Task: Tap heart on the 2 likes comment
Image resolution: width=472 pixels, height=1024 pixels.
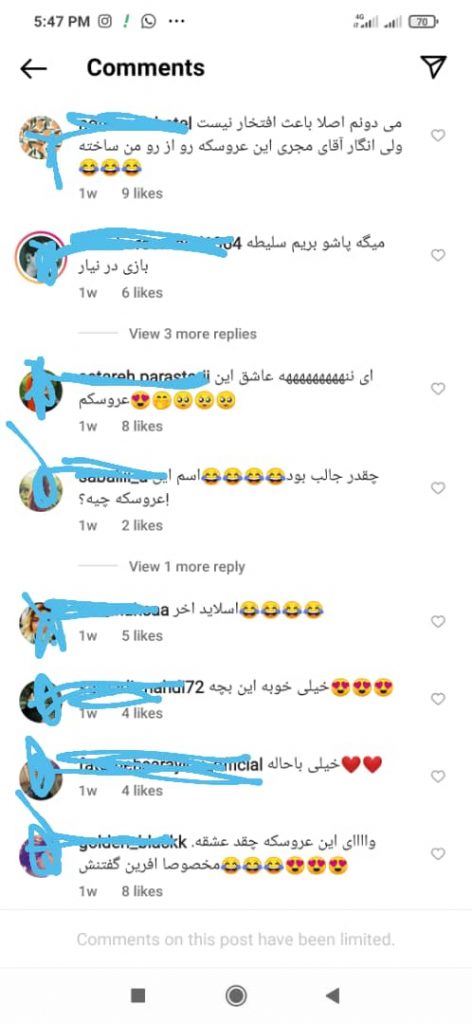Action: (x=438, y=488)
